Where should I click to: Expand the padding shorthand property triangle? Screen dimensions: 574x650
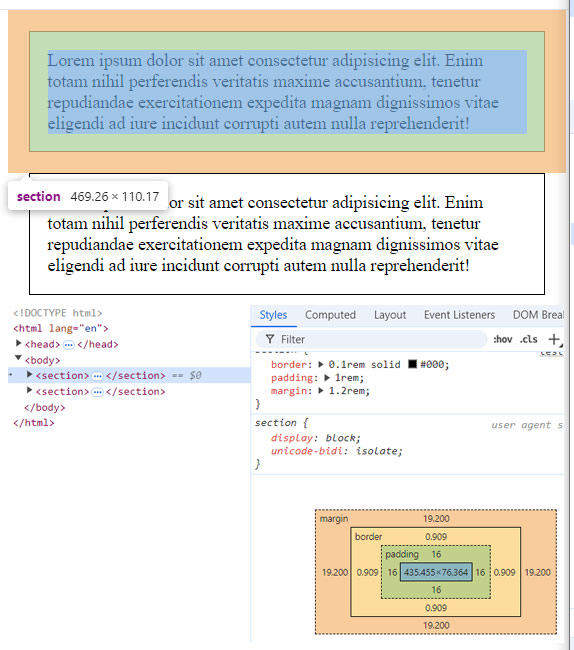(x=327, y=378)
